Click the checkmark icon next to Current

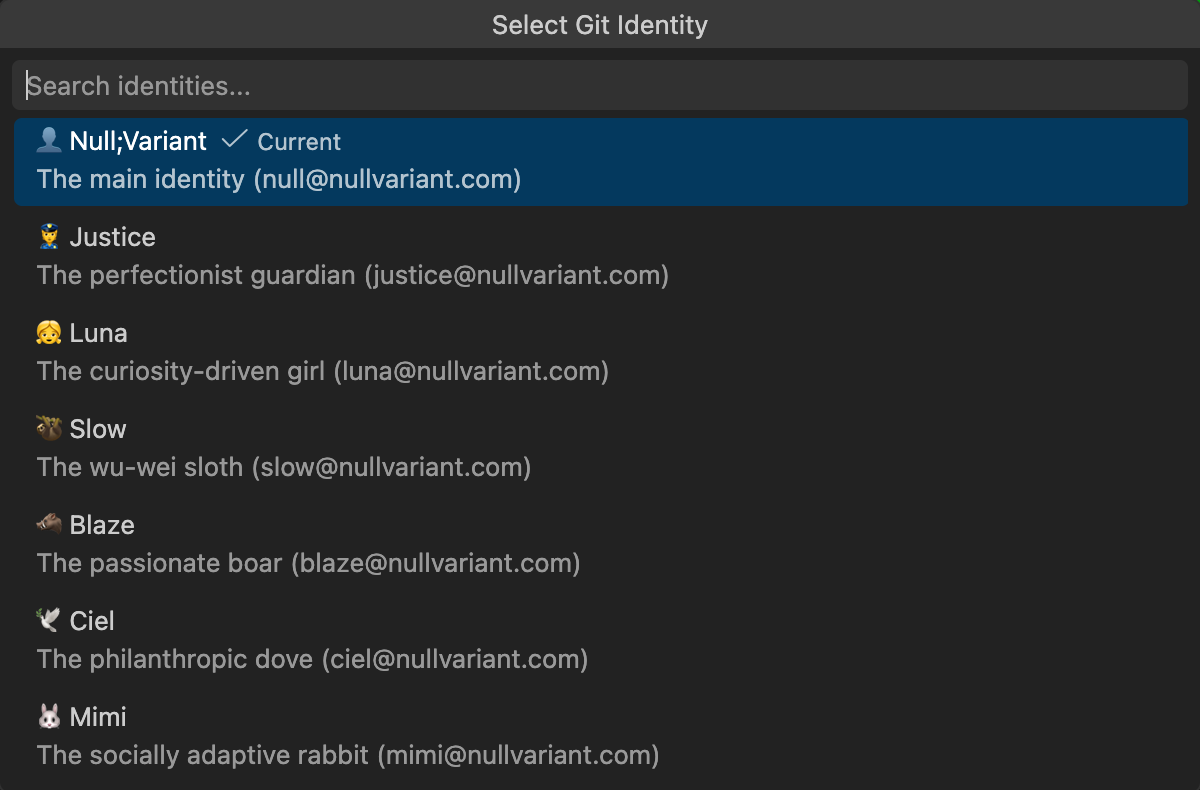pyautogui.click(x=234, y=140)
